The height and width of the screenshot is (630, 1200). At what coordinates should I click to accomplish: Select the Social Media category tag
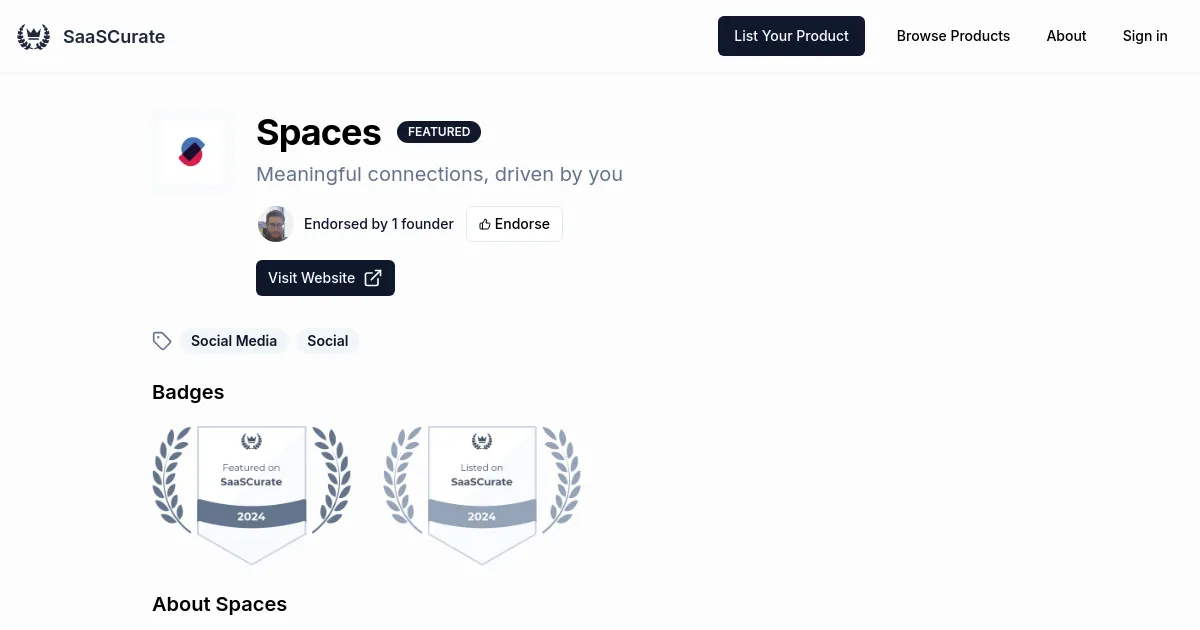click(x=234, y=341)
